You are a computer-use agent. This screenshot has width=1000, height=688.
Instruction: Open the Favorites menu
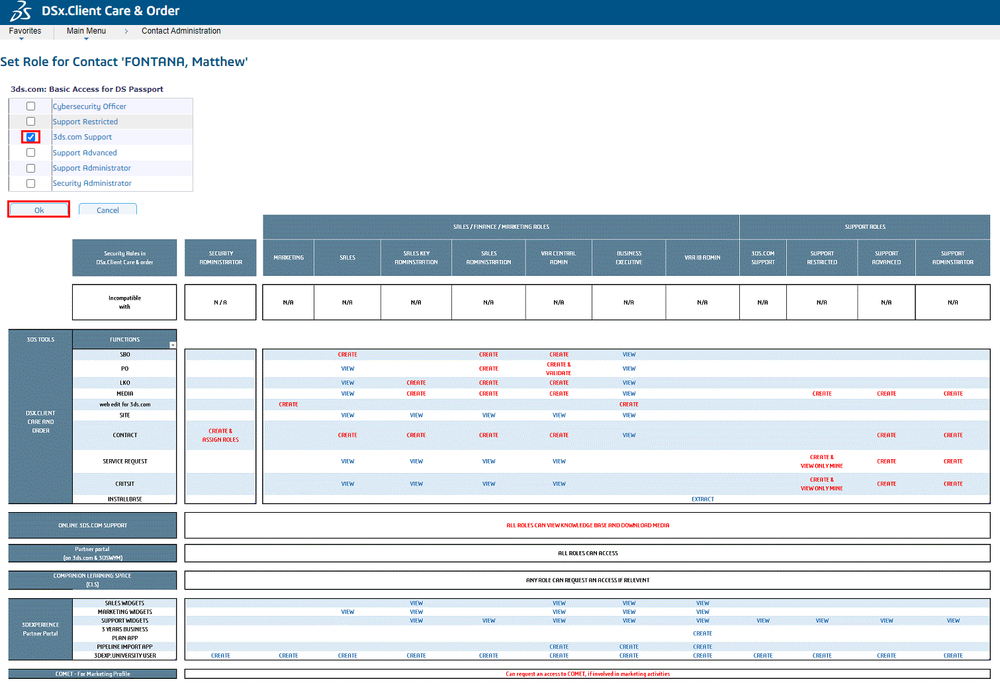tap(25, 31)
